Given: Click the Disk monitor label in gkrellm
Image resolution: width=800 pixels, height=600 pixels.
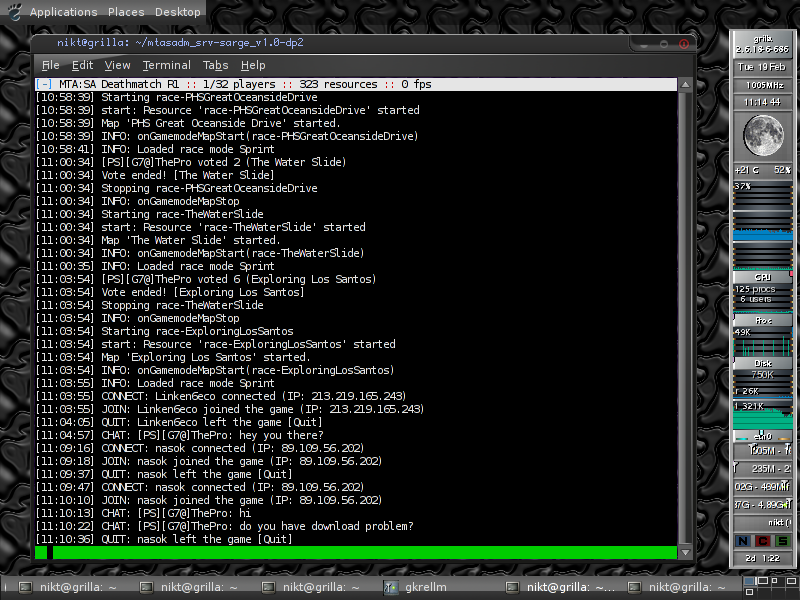Looking at the screenshot, I should pos(763,363).
